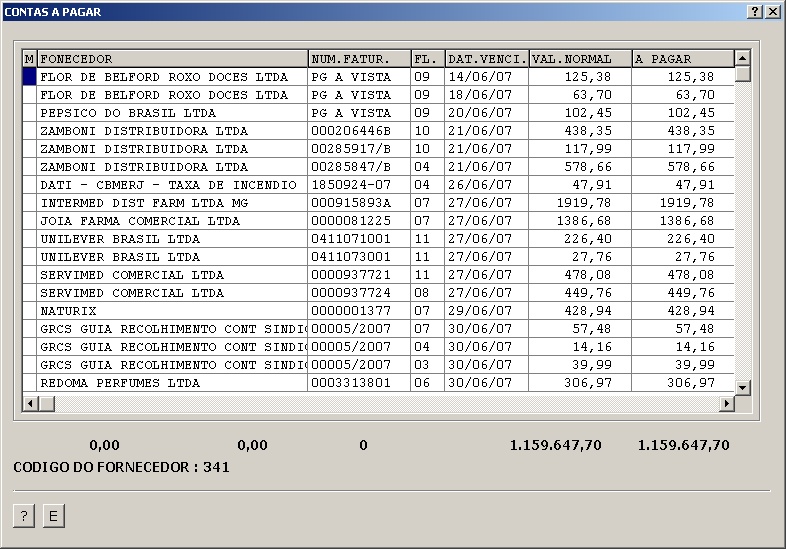Click A PAGAR amount 14,16
786x549 pixels.
[x=695, y=347]
